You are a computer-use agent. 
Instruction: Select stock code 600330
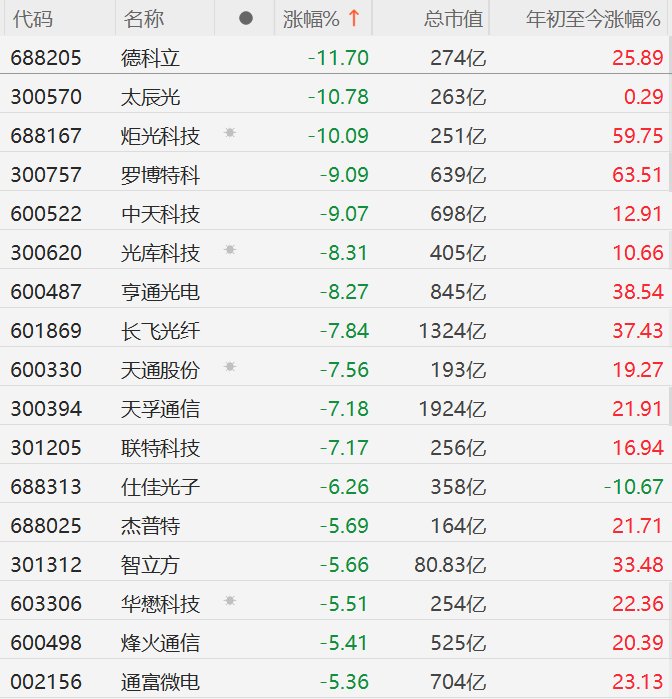click(46, 370)
